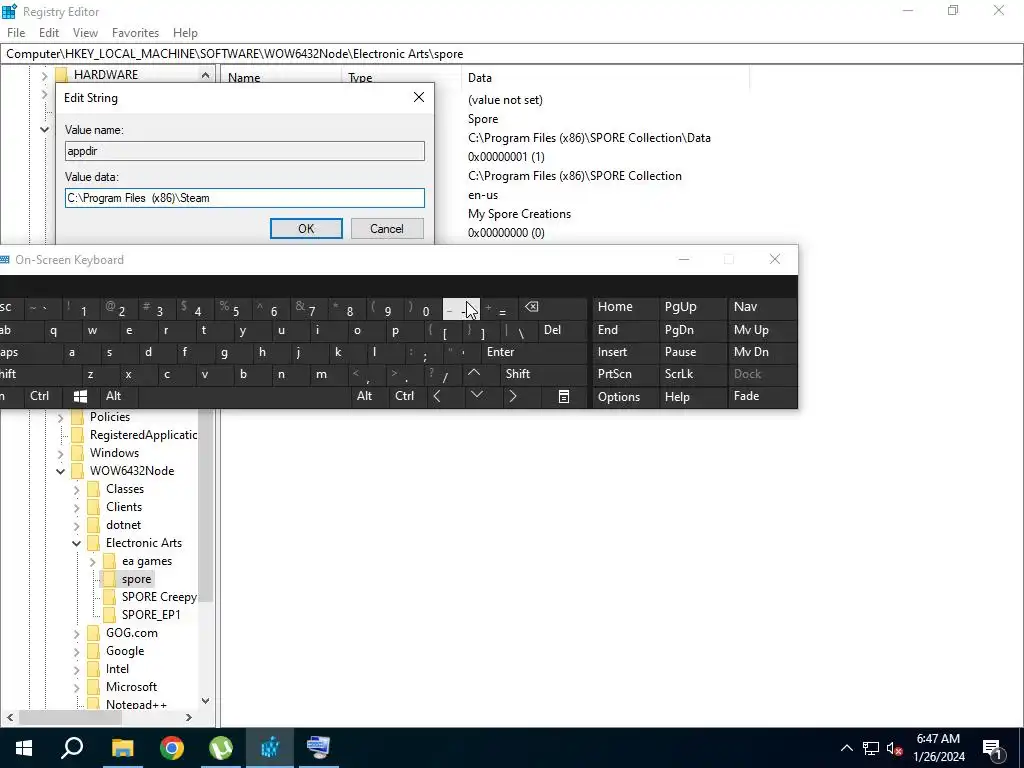1024x768 pixels.
Task: Select the Google folder icon in tree
Action: (x=93, y=651)
